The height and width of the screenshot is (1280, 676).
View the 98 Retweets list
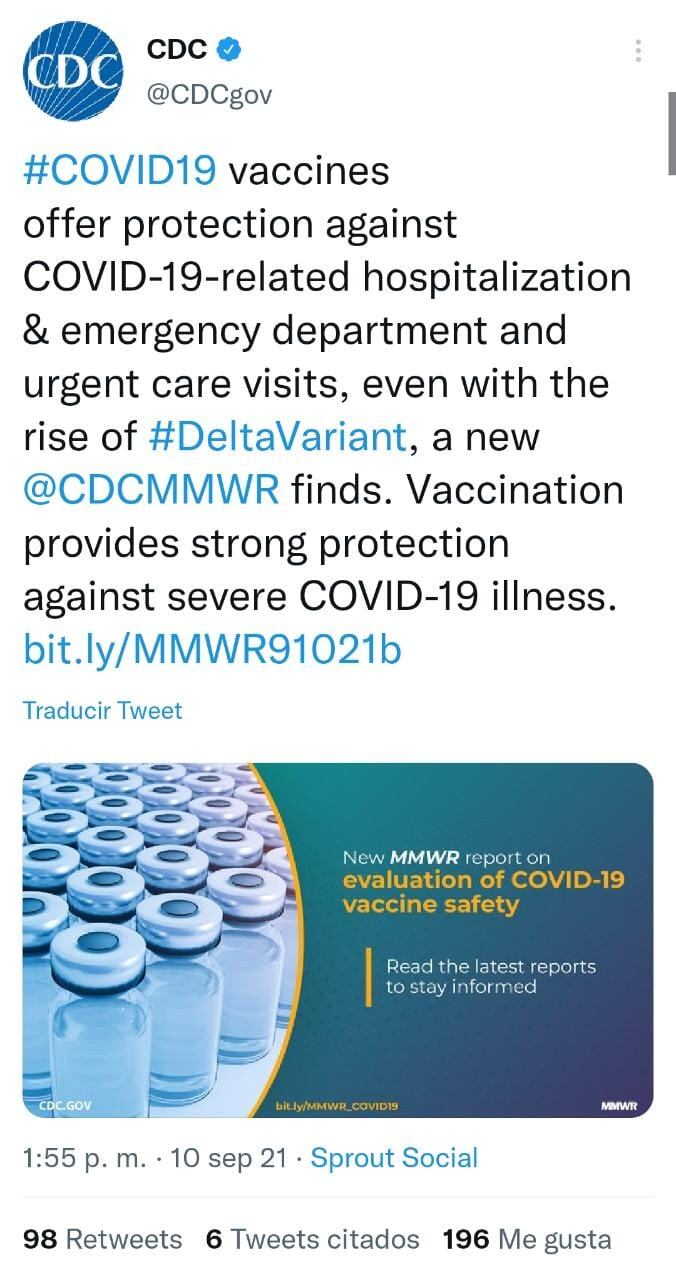102,1240
